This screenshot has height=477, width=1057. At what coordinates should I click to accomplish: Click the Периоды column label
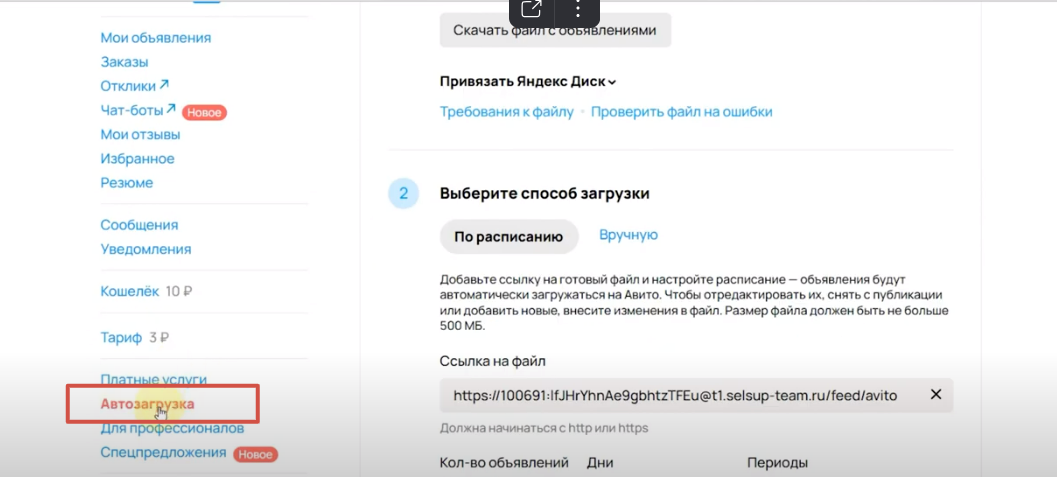pyautogui.click(x=777, y=463)
